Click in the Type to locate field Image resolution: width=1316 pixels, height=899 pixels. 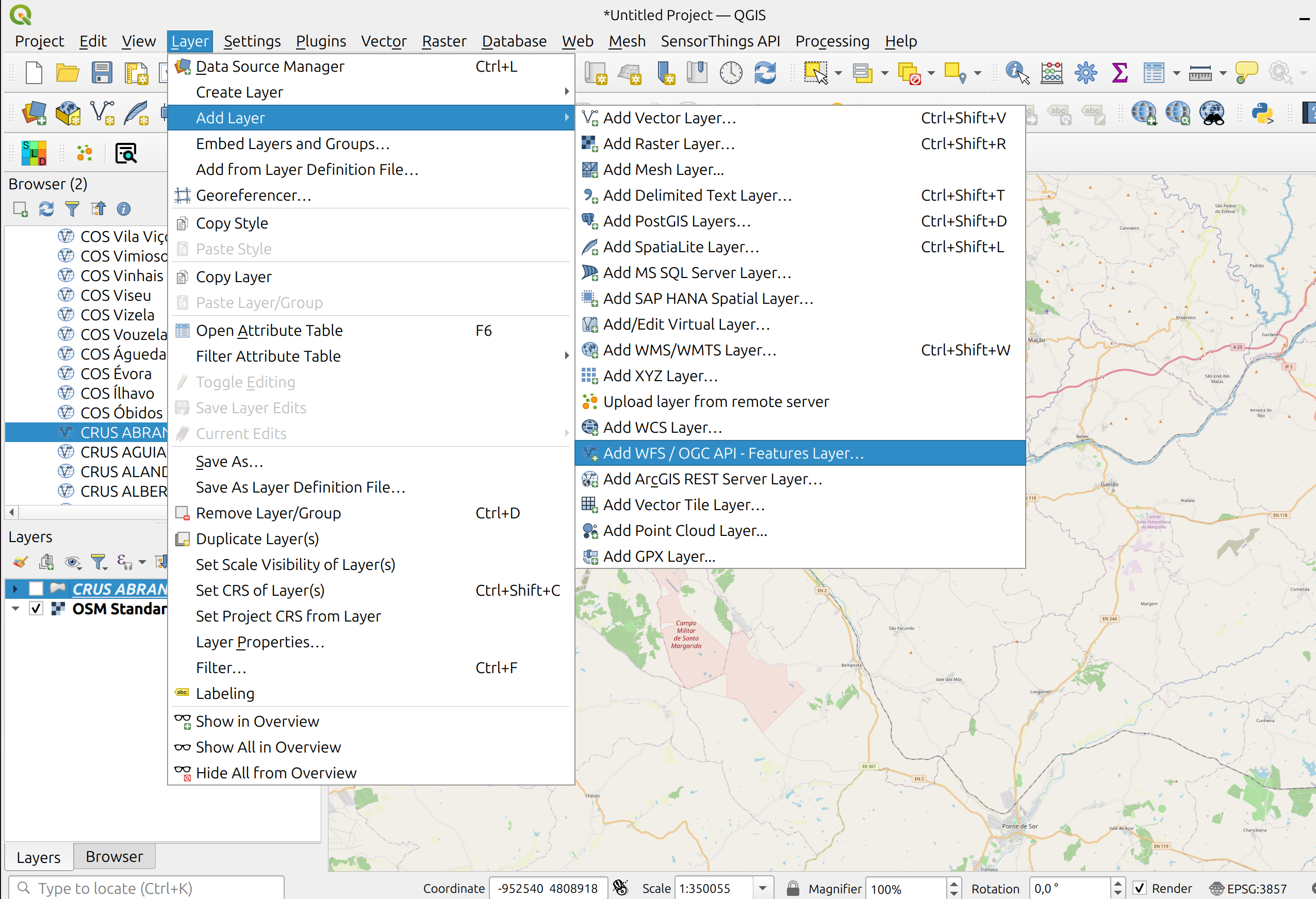tap(146, 888)
